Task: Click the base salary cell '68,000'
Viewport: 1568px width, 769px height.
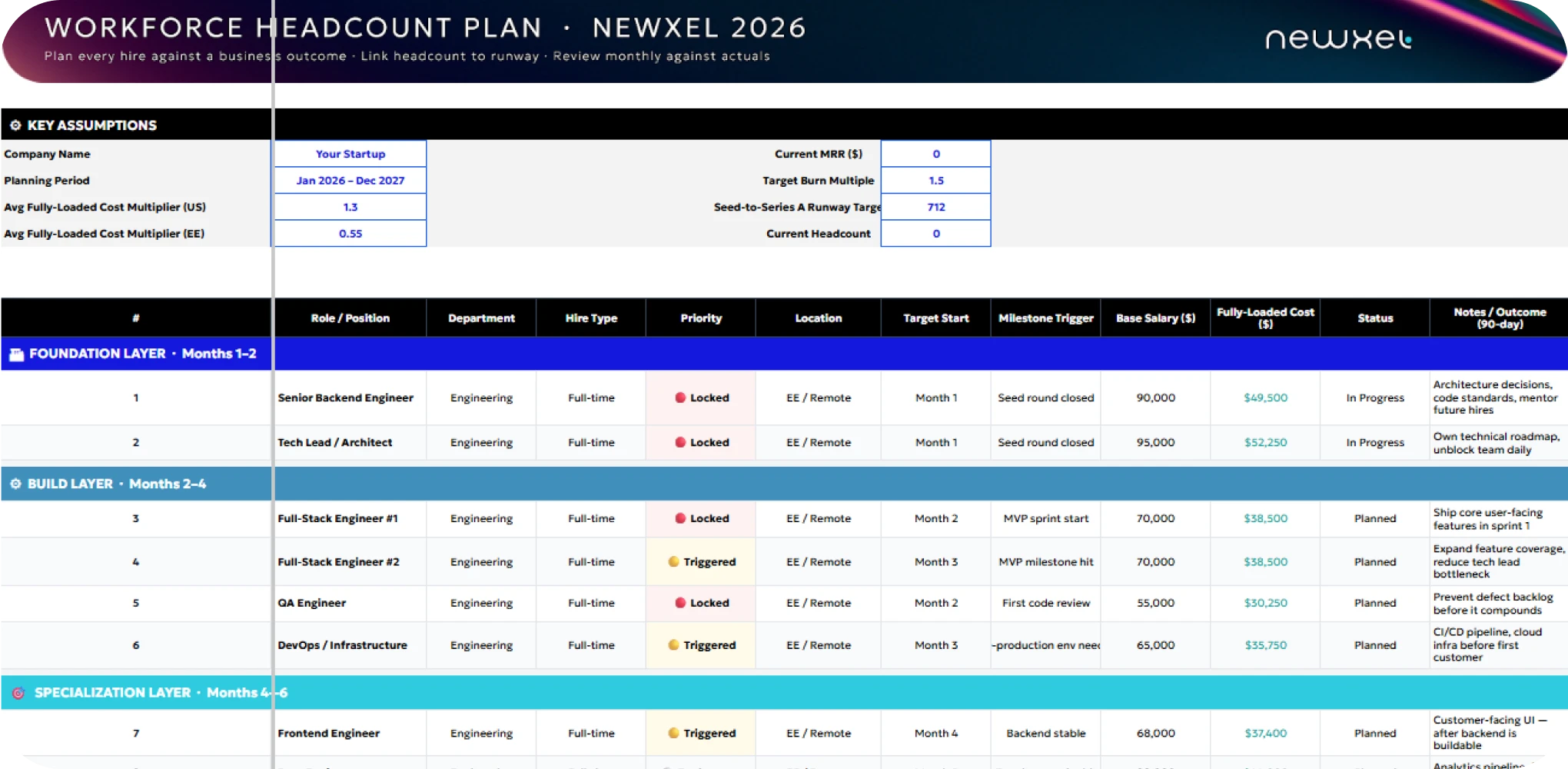Action: click(x=1156, y=733)
